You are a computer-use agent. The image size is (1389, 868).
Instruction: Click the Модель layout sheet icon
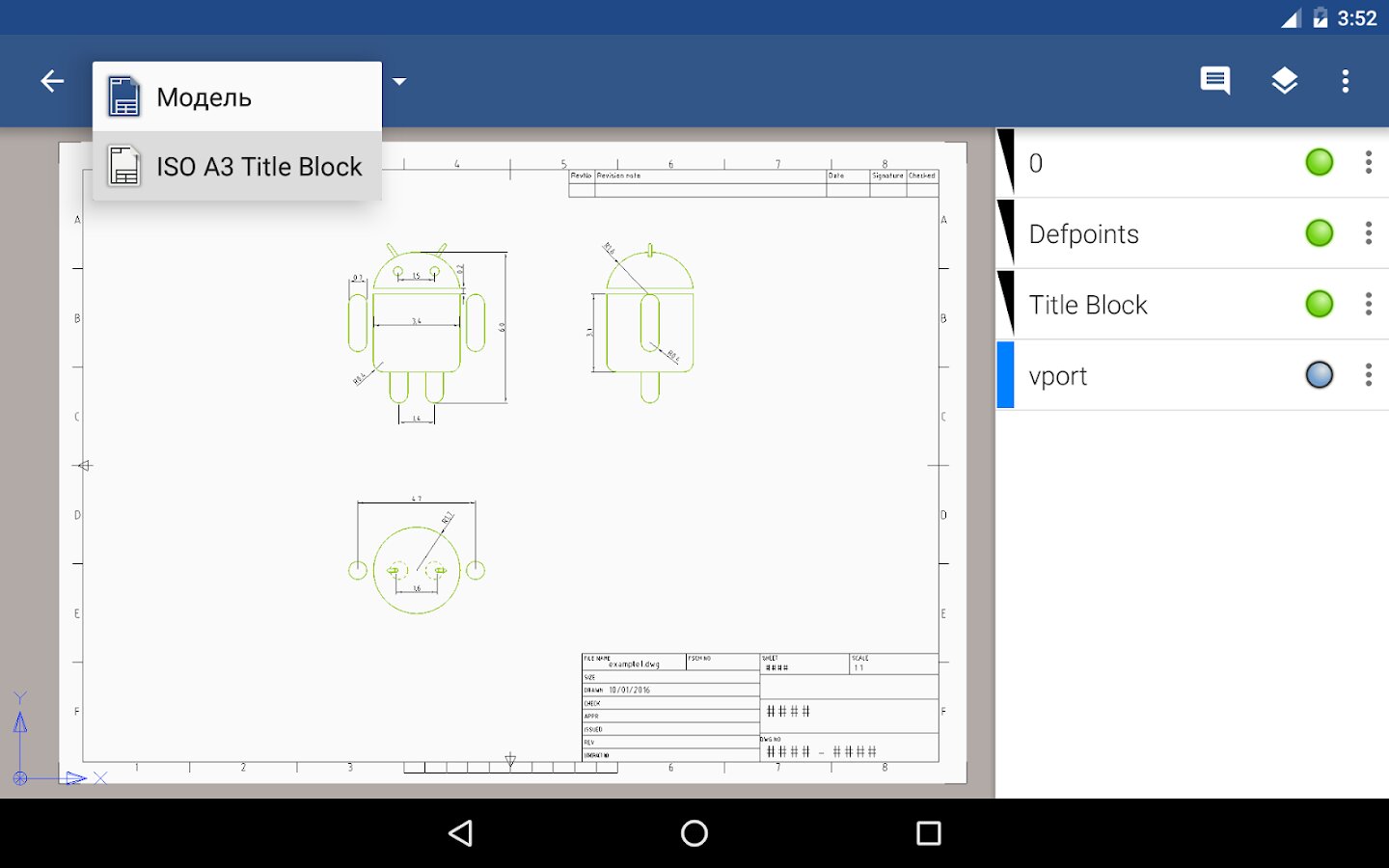[x=123, y=96]
